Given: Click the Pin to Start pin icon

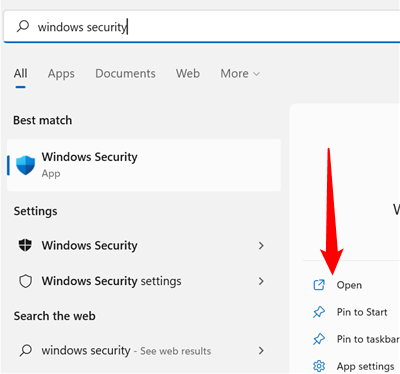Looking at the screenshot, I should click(319, 312).
